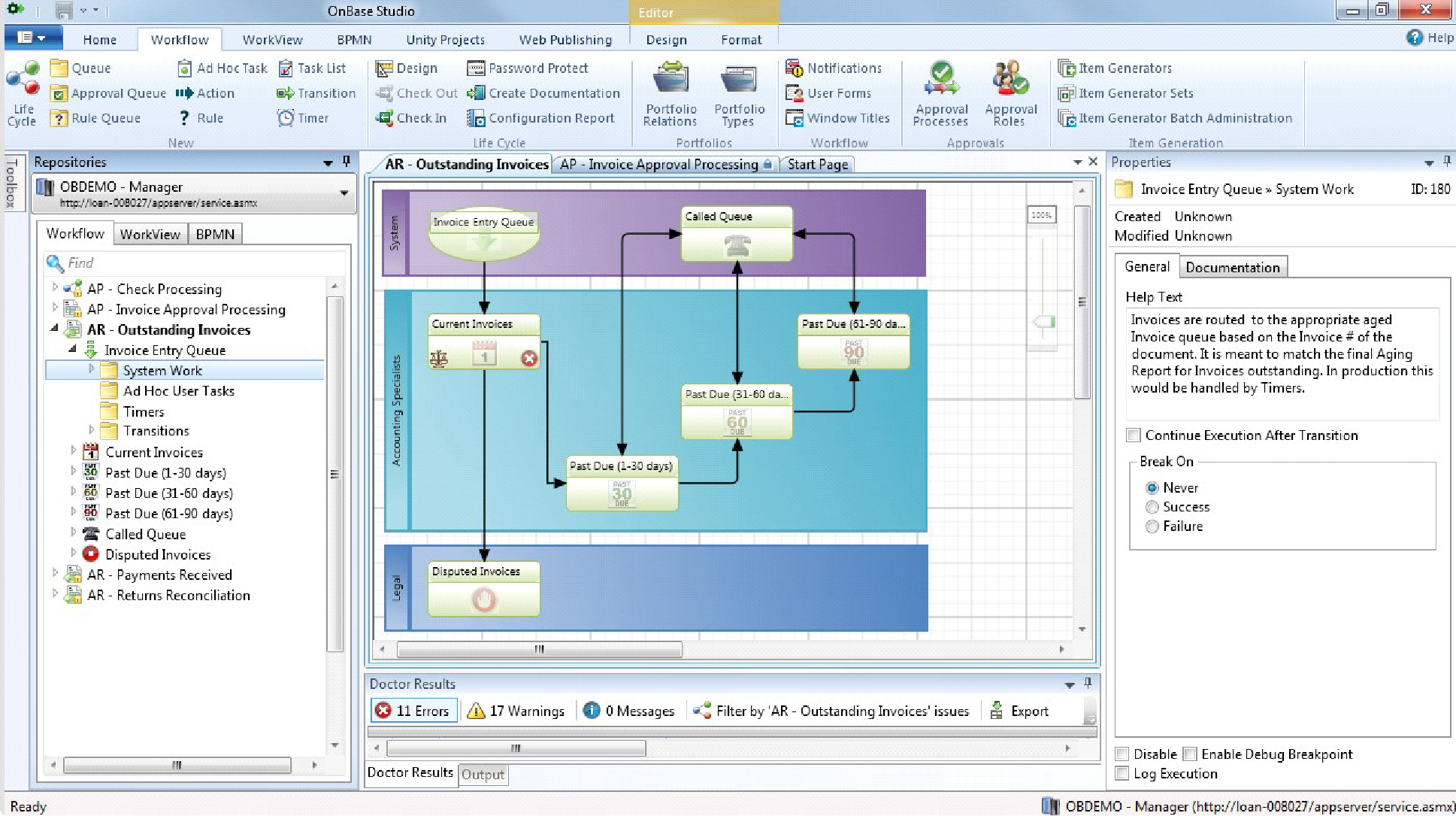This screenshot has width=1456, height=816.
Task: Open User Forms
Action: (x=828, y=93)
